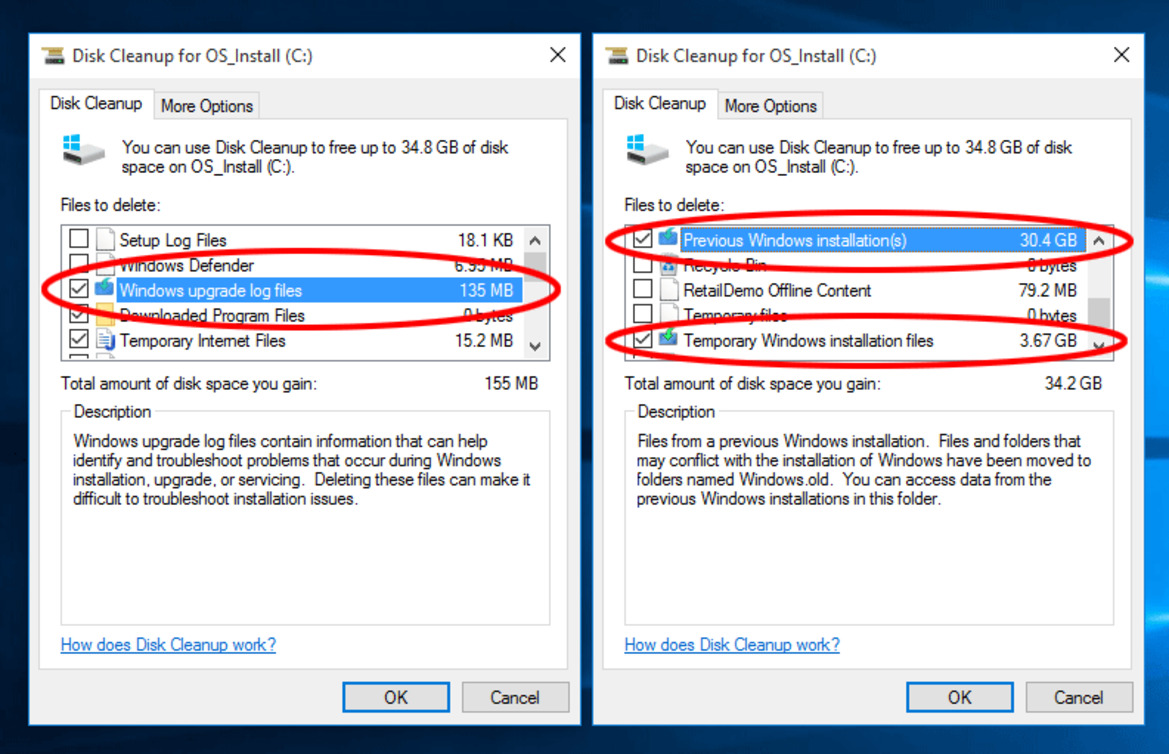Select RetailDemo Offline Content row text
Viewport: 1169px width, 754px height.
point(778,290)
